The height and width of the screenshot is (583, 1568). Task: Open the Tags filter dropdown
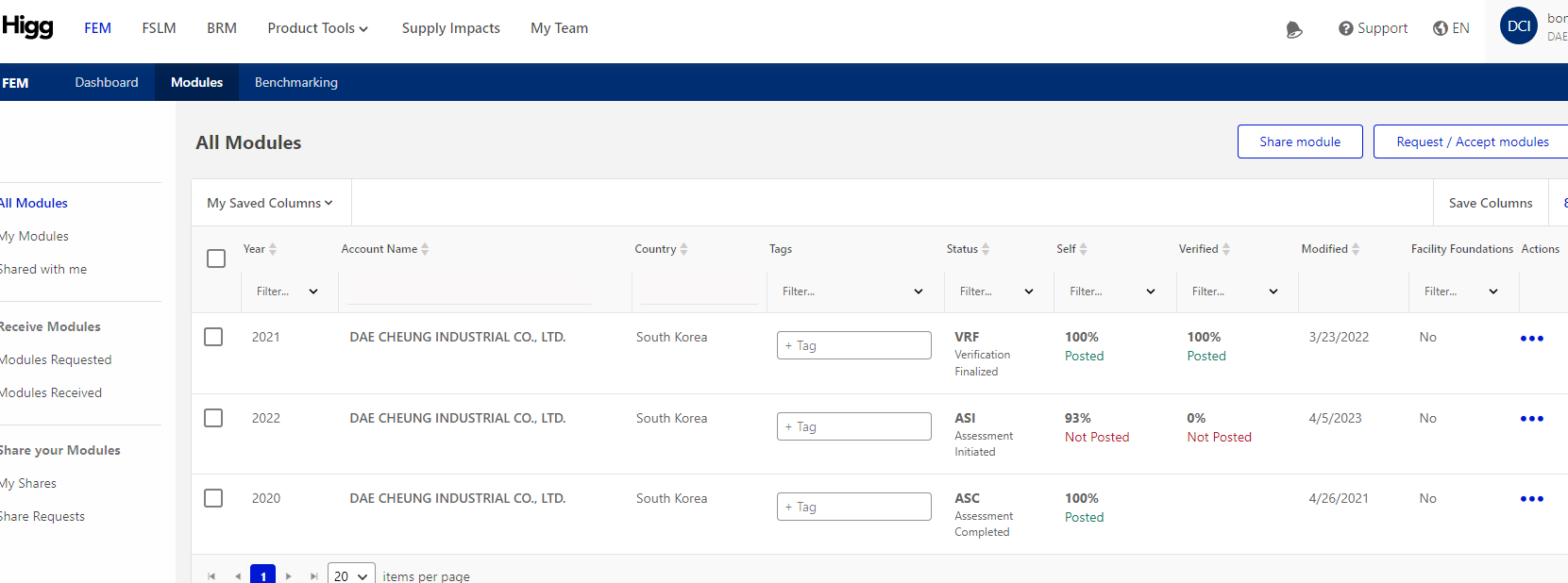851,291
